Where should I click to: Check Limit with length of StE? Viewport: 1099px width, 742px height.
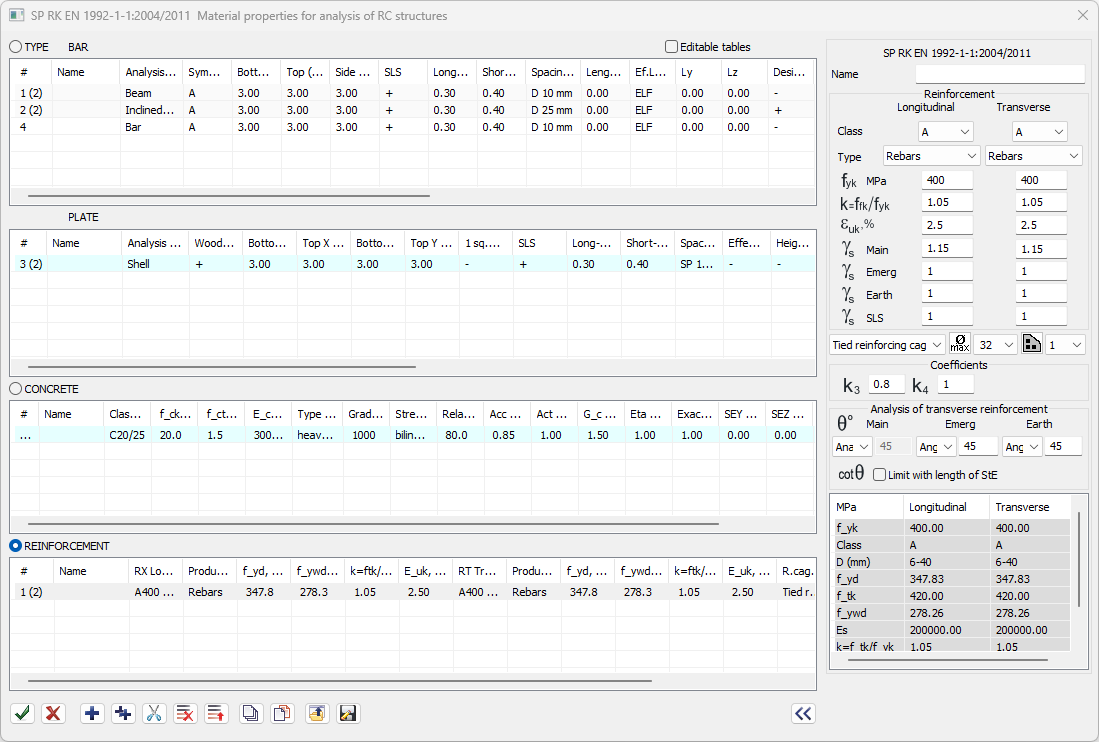coord(880,474)
